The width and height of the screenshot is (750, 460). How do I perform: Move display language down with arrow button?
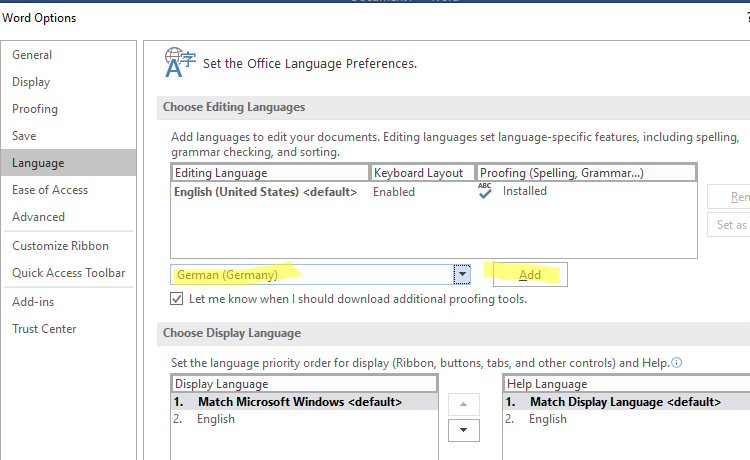[x=462, y=430]
